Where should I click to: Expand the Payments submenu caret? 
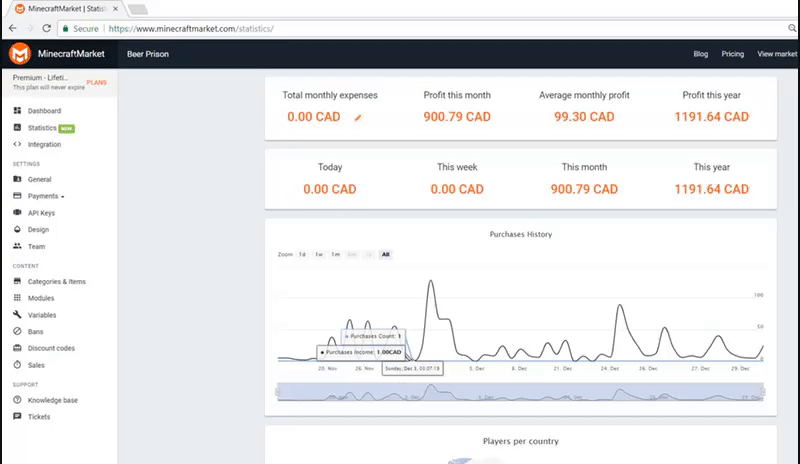tap(62, 197)
